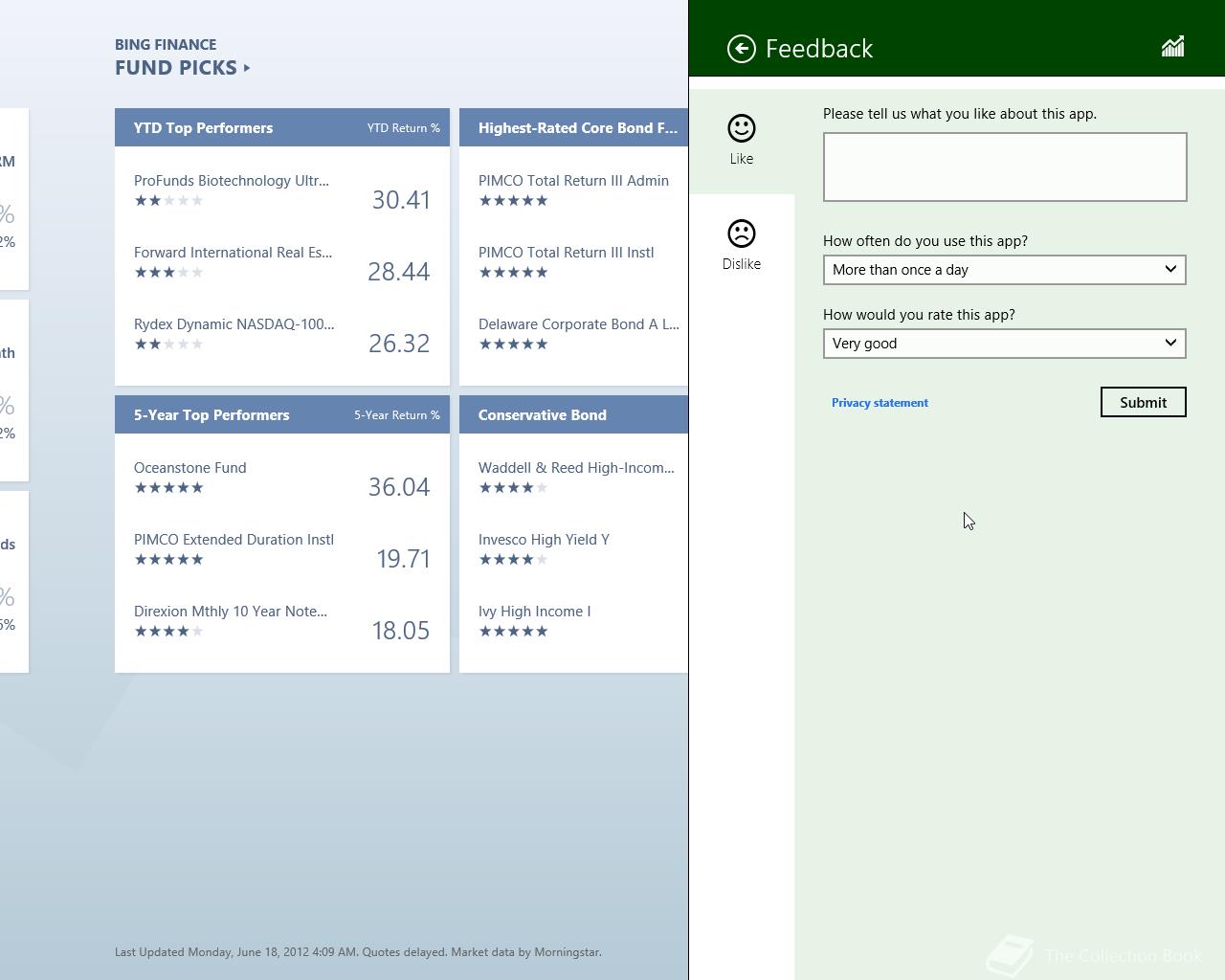The width and height of the screenshot is (1225, 980).
Task: Click the Finance chart app icon
Action: point(1172,47)
